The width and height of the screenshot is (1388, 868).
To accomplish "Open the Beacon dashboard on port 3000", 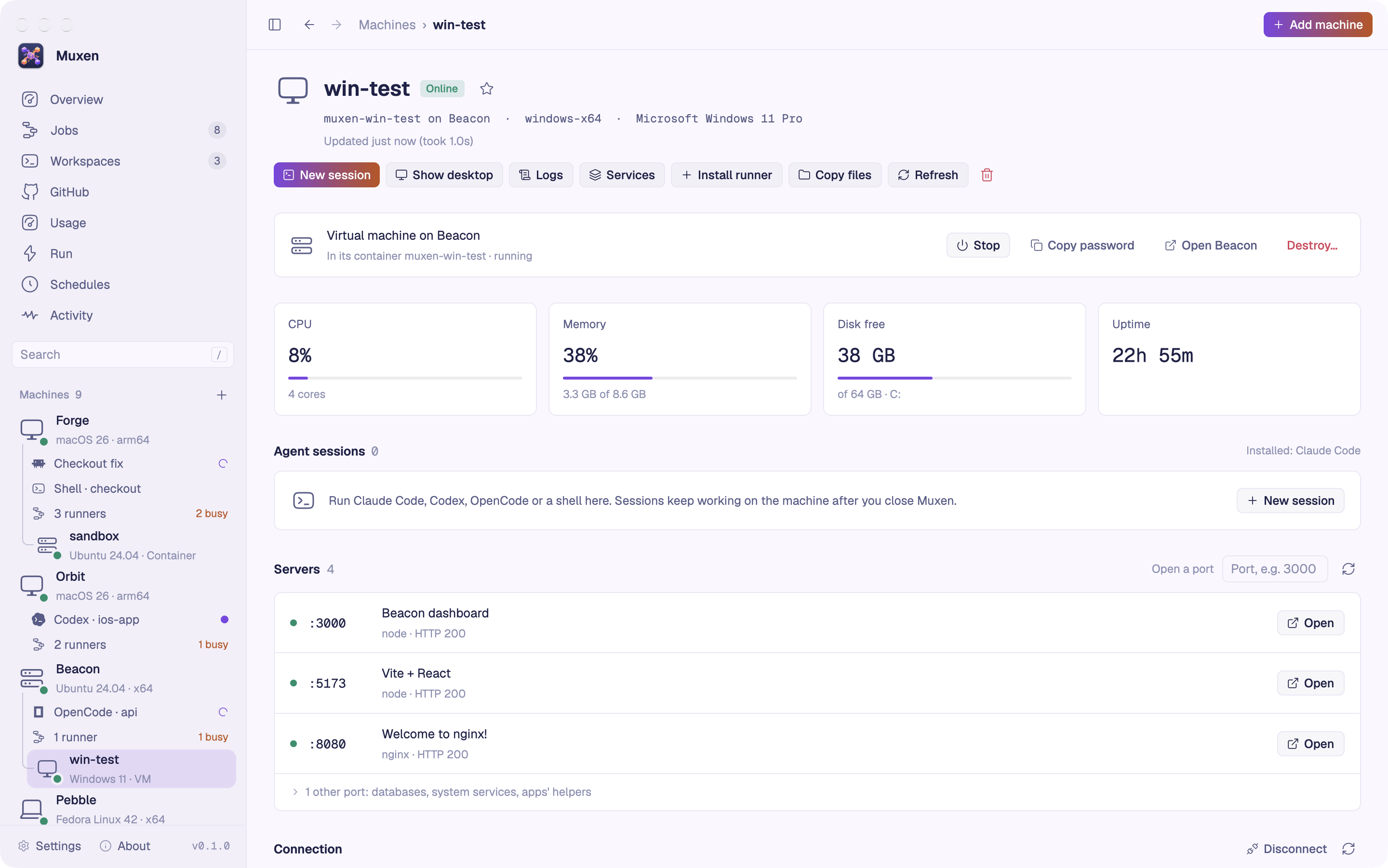I will tap(1310, 623).
